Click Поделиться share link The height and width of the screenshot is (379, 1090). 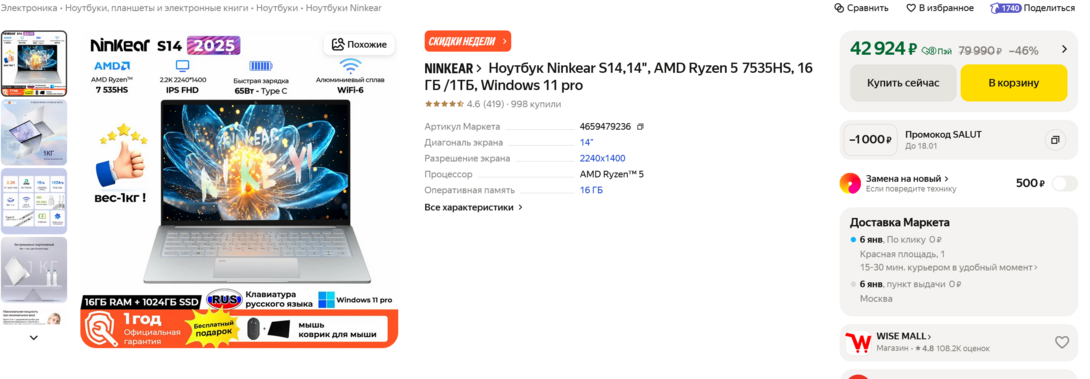pyautogui.click(x=1049, y=8)
